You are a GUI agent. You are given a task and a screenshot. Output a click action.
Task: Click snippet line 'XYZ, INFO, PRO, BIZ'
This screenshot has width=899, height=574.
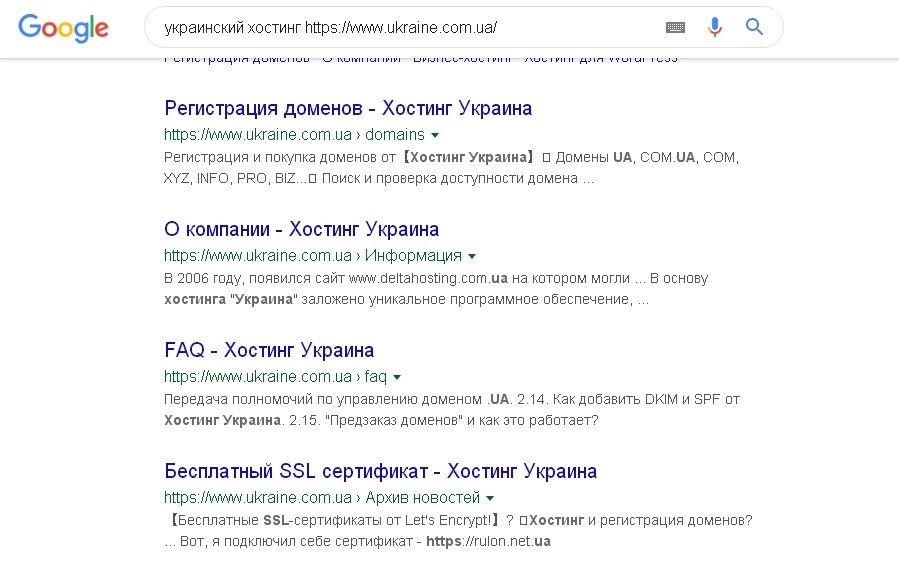229,178
